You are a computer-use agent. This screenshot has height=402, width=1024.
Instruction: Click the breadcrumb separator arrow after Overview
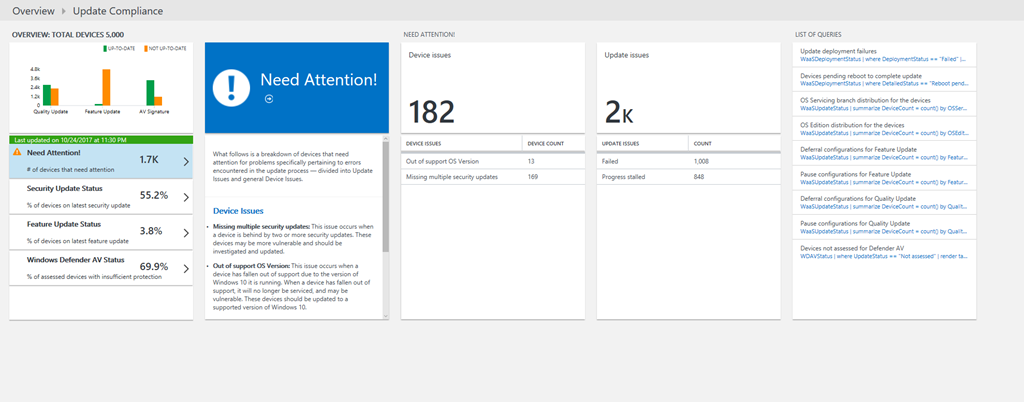coord(64,11)
